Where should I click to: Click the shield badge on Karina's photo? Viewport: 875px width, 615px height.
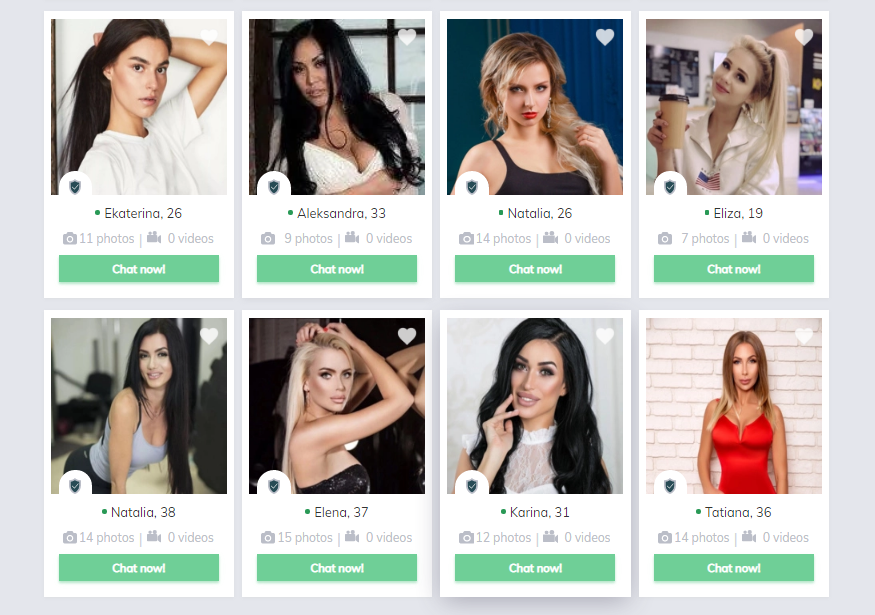[472, 486]
